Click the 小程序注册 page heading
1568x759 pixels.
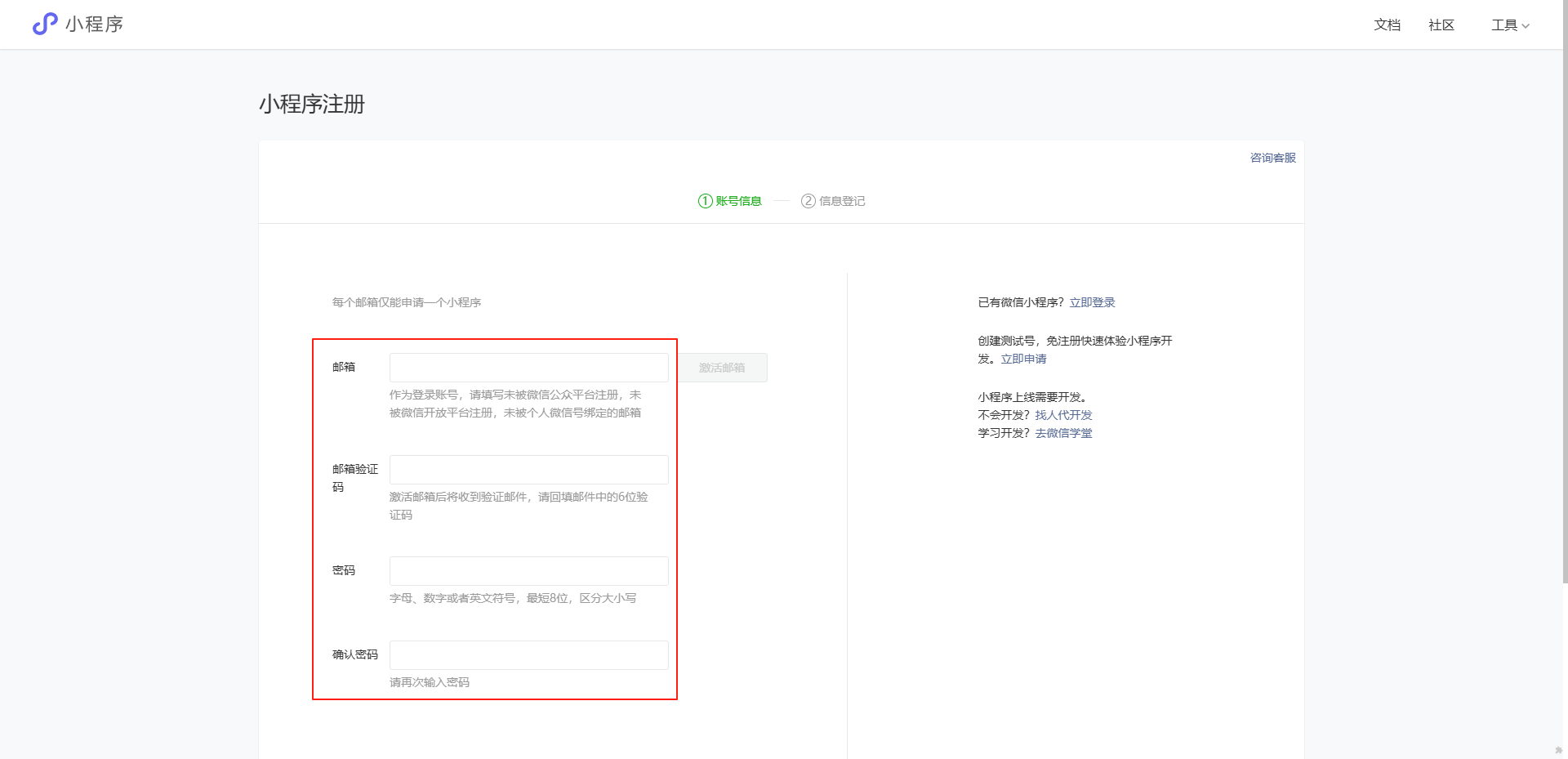tap(312, 105)
